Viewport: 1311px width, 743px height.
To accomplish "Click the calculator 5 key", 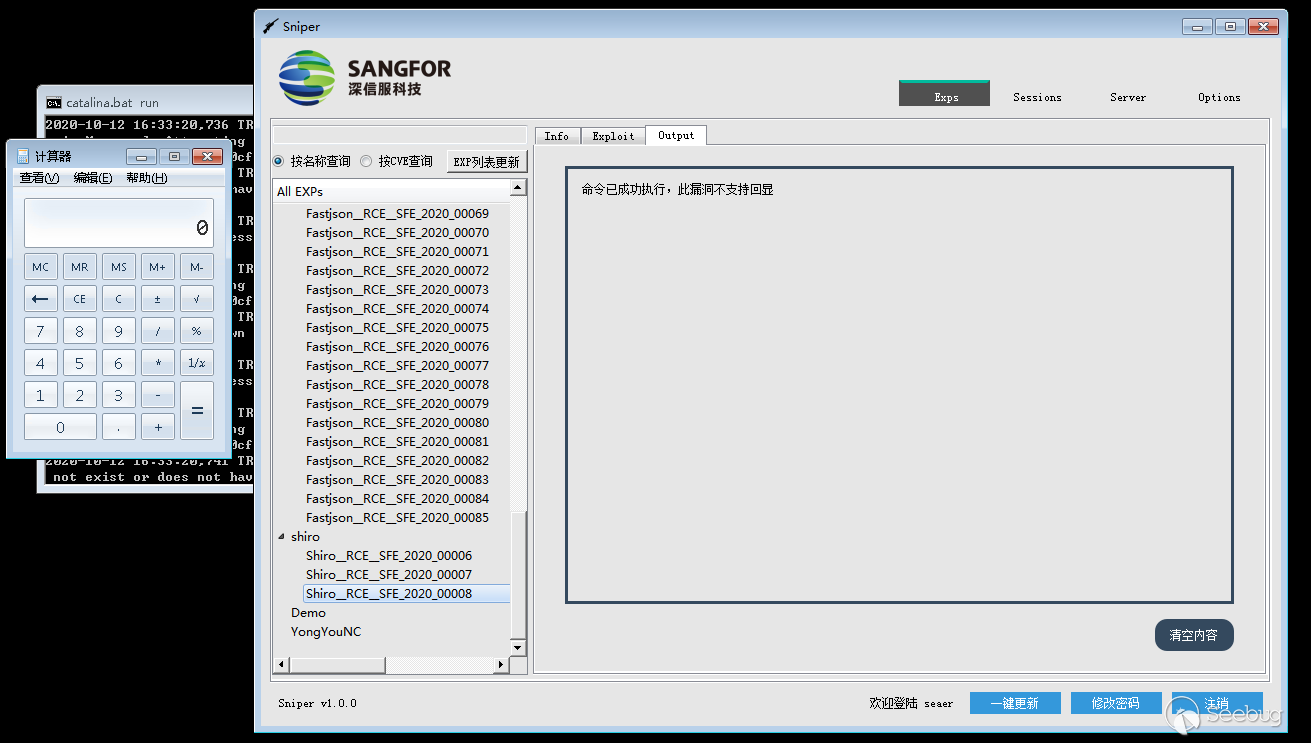I will click(x=79, y=363).
